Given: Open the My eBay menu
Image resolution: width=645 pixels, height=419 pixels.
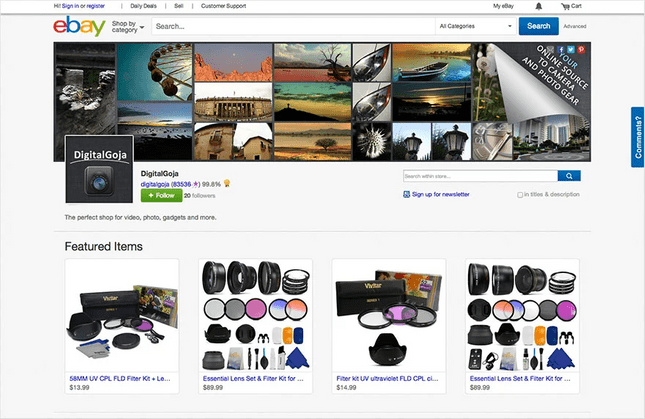Looking at the screenshot, I should click(x=506, y=6).
